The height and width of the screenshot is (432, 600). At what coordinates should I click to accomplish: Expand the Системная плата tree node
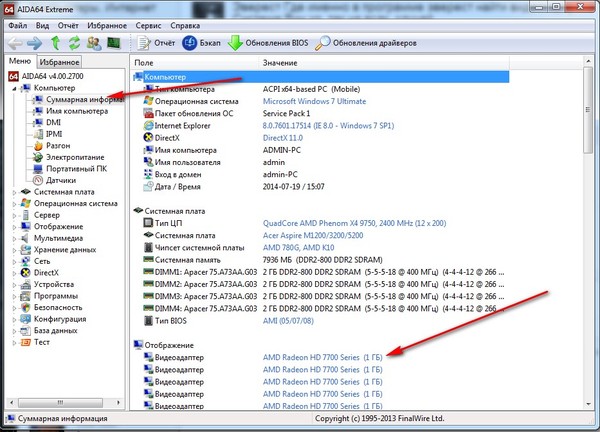13,191
